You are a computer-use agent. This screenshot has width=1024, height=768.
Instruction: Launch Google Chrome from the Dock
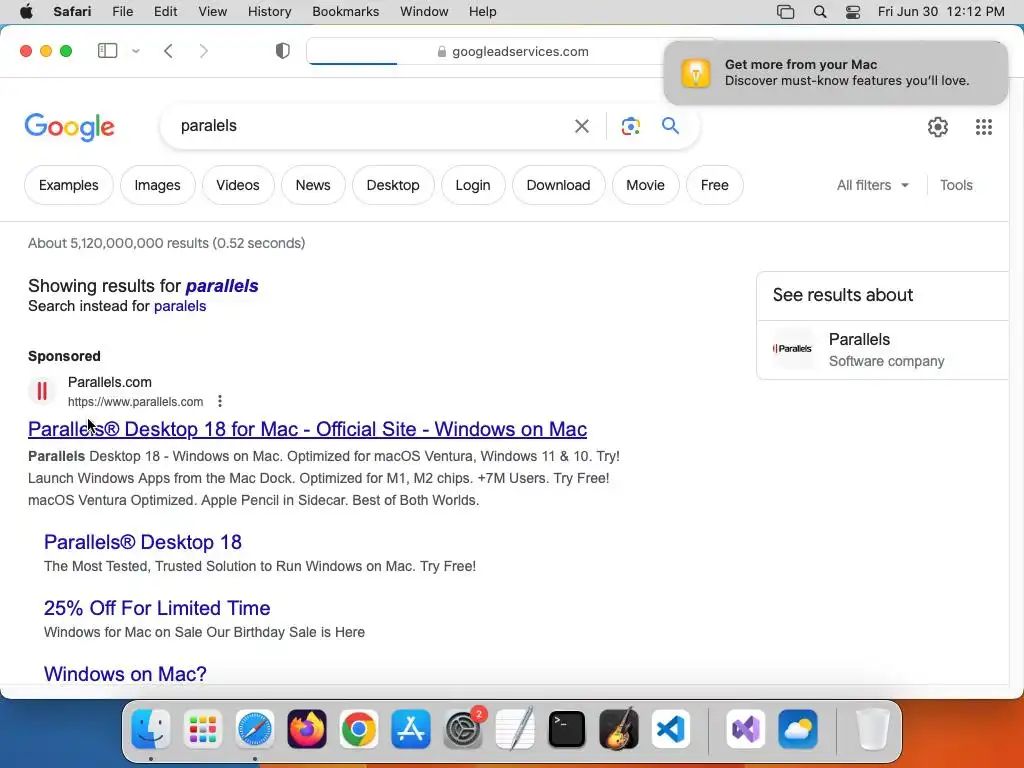(359, 729)
